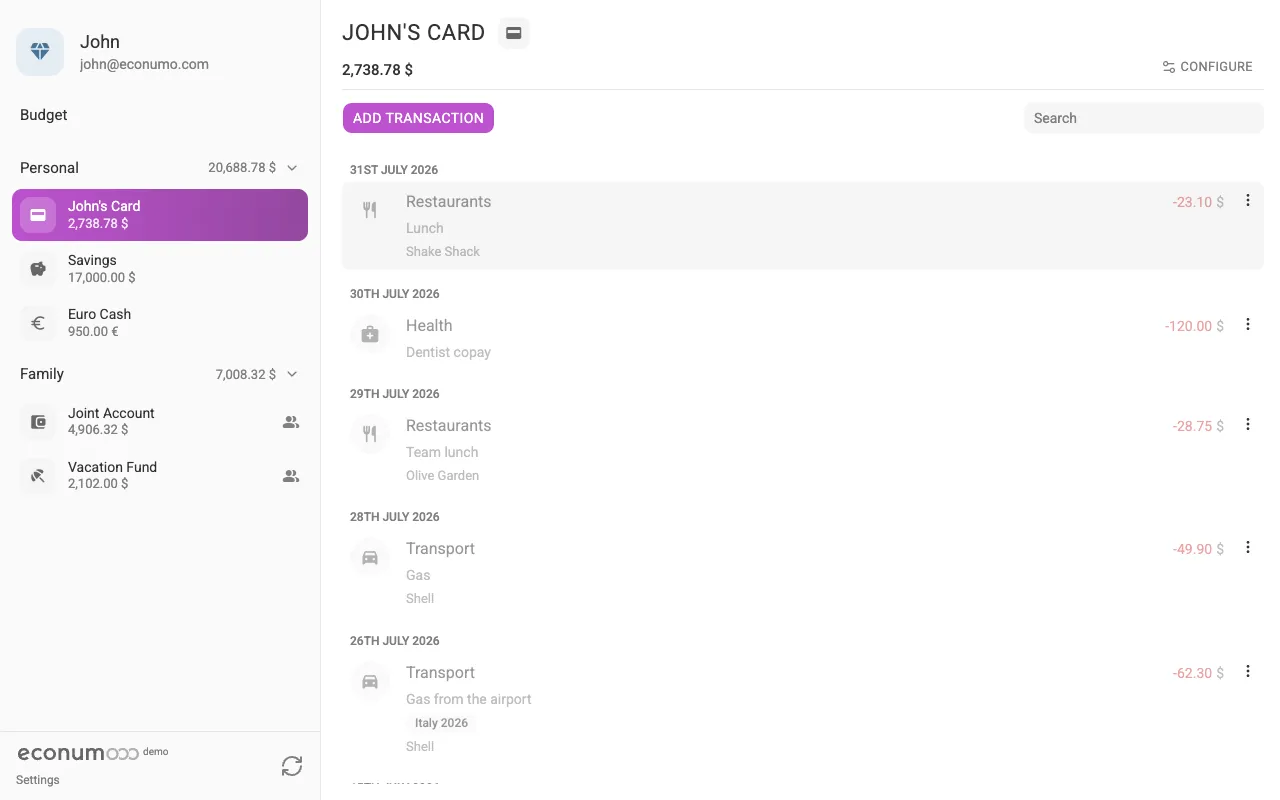Click the 26TH JULY 2026 date header

click(x=395, y=641)
